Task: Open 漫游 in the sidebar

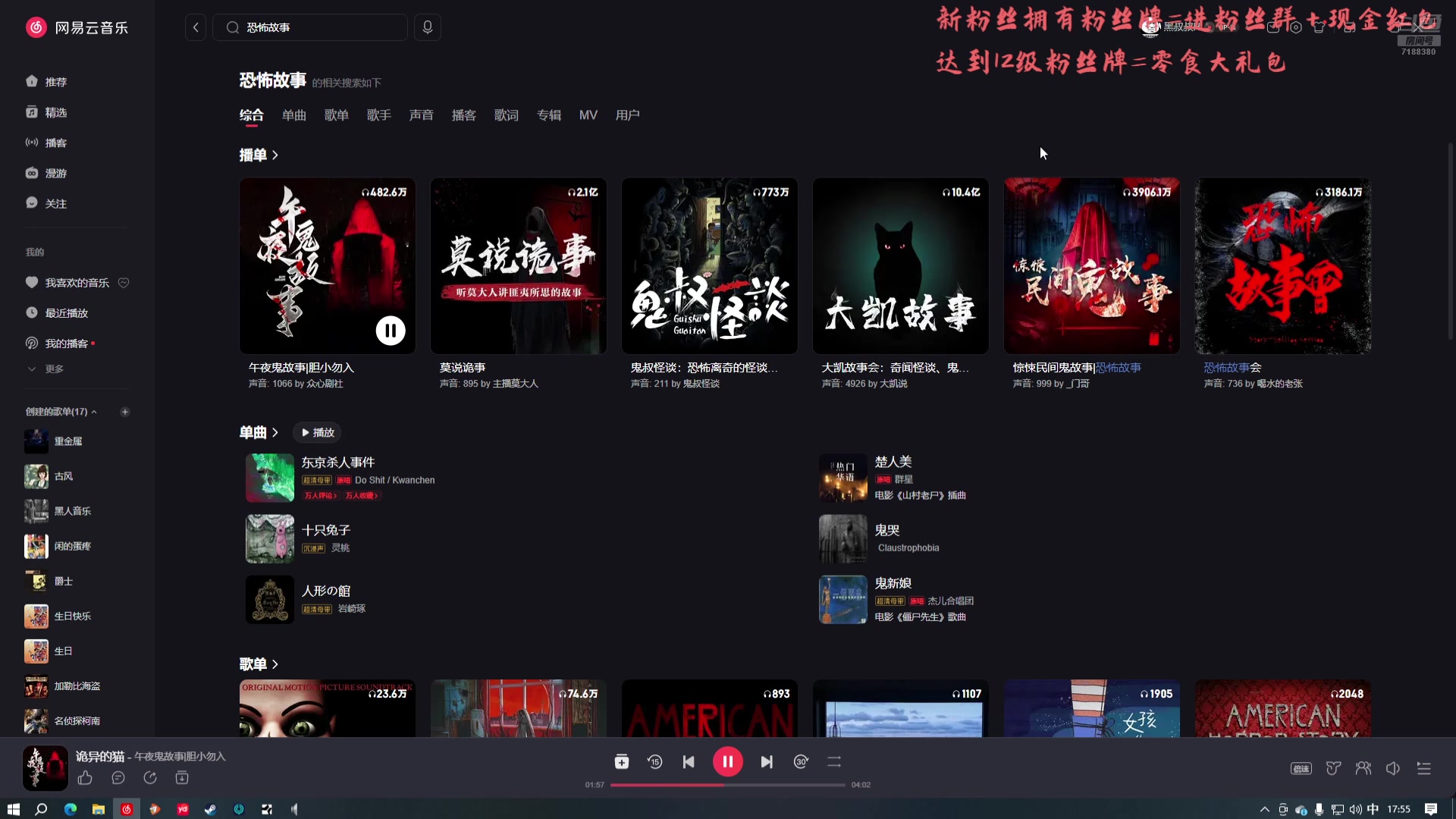Action: click(x=47, y=173)
